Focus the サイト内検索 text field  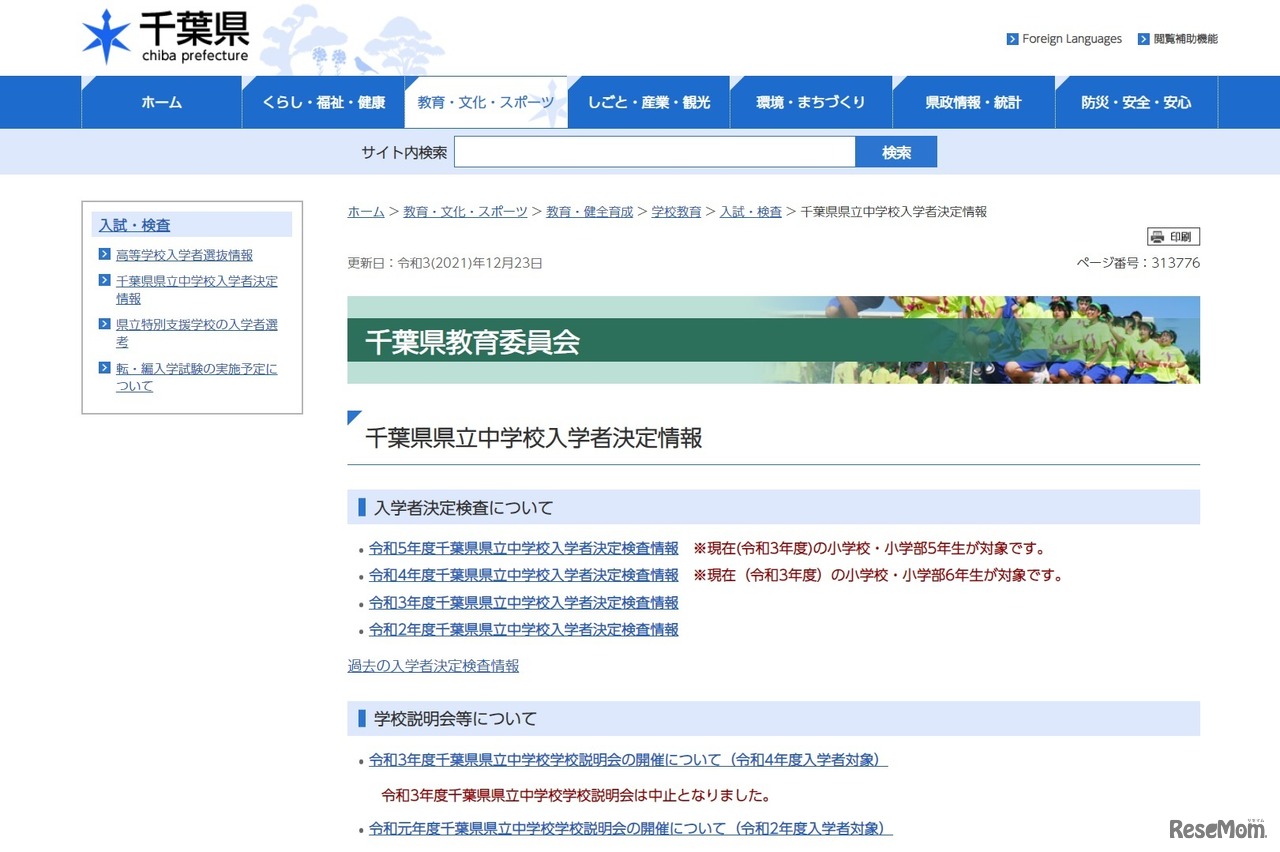[654, 152]
